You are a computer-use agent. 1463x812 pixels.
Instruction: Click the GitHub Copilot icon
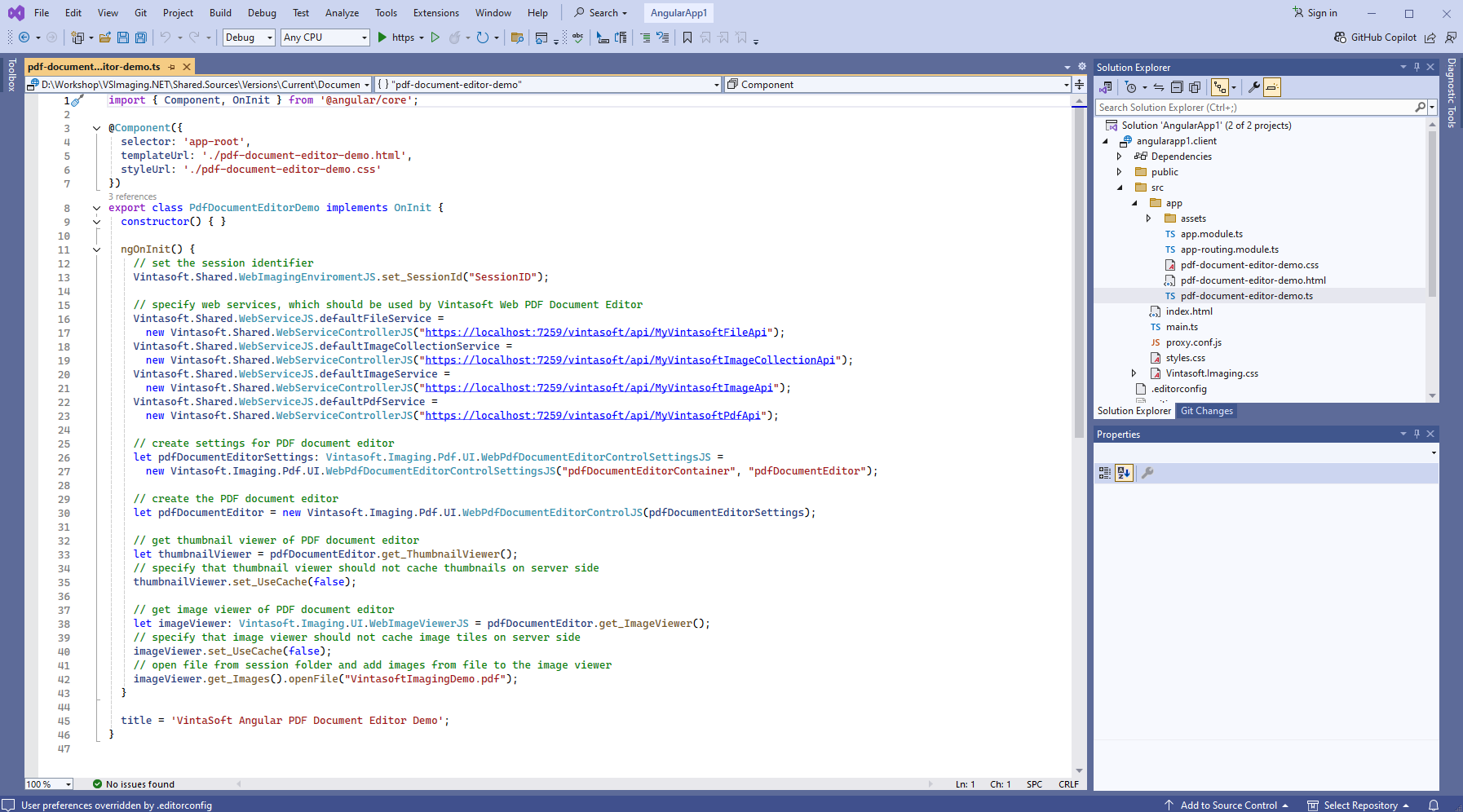click(1340, 38)
